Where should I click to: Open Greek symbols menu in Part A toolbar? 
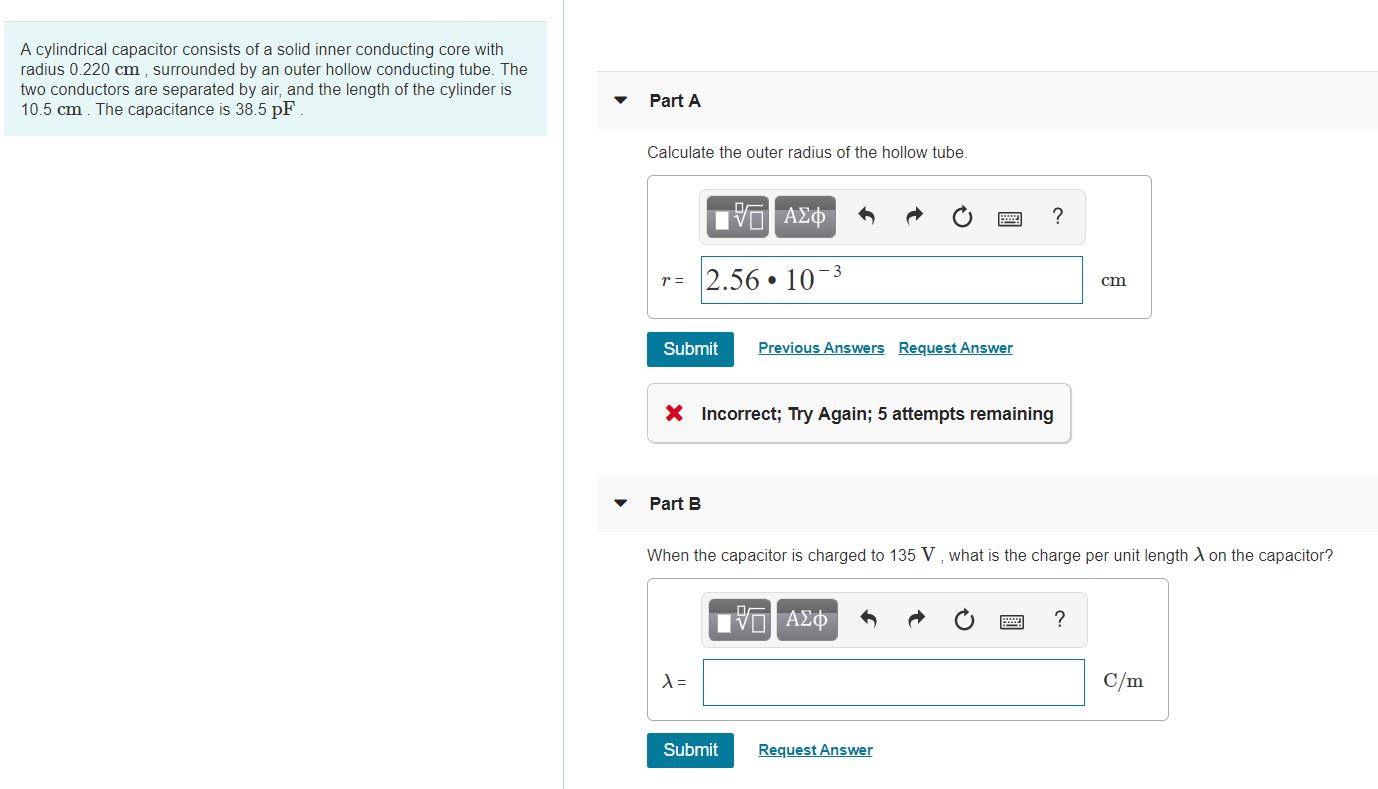tap(805, 217)
